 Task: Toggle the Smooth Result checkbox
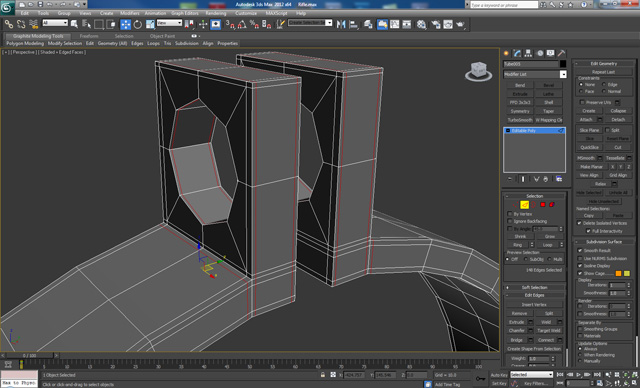(x=580, y=251)
